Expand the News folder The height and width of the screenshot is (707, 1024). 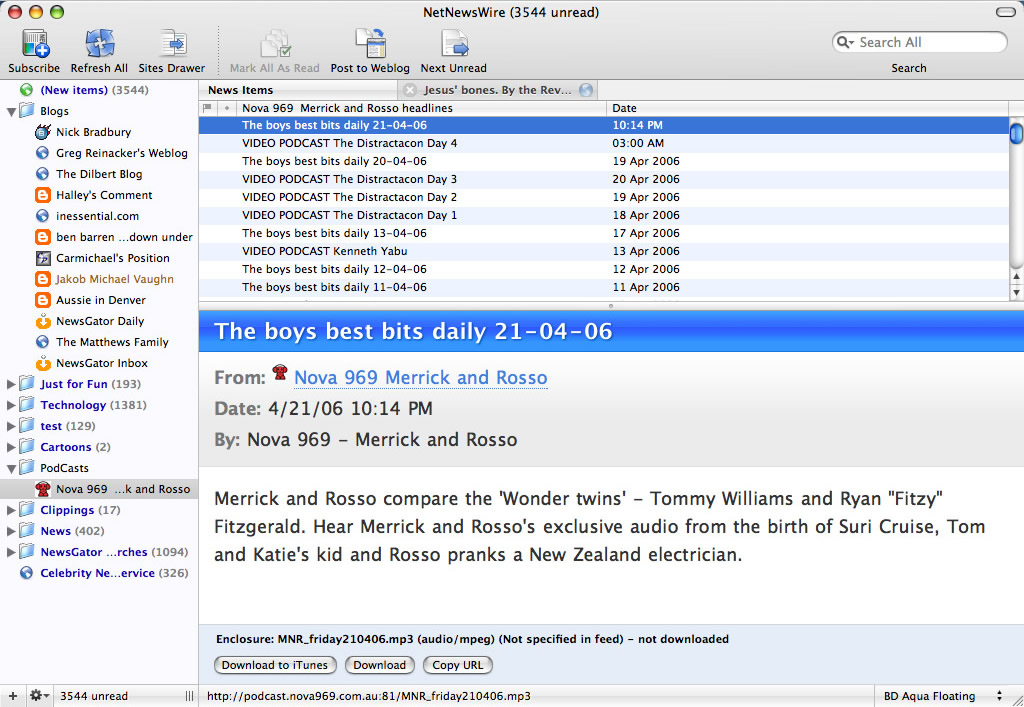[x=12, y=531]
